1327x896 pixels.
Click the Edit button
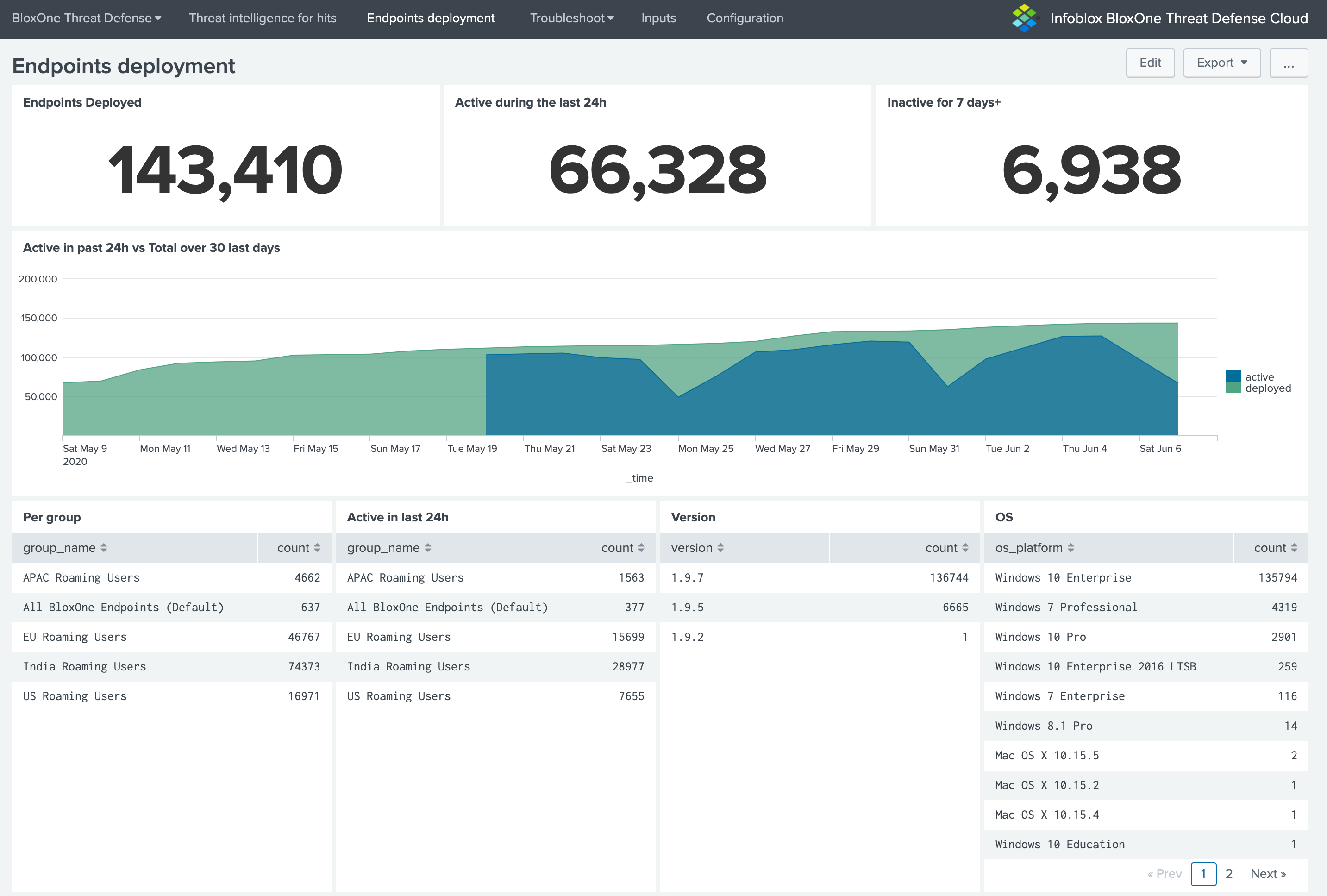coord(1150,63)
